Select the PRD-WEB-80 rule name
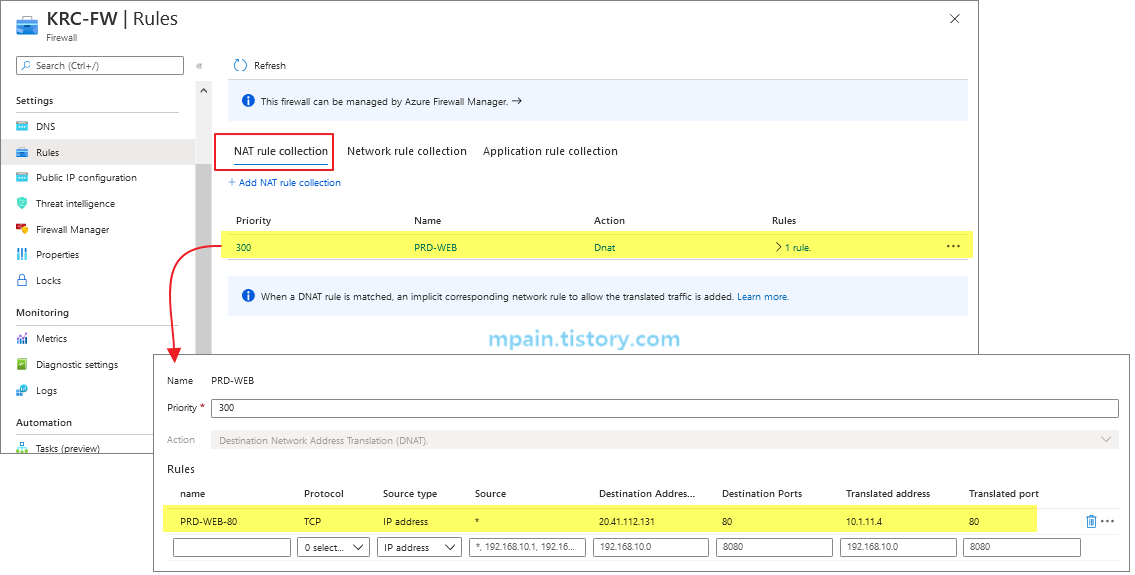Viewport: 1135px width, 575px height. [208, 522]
